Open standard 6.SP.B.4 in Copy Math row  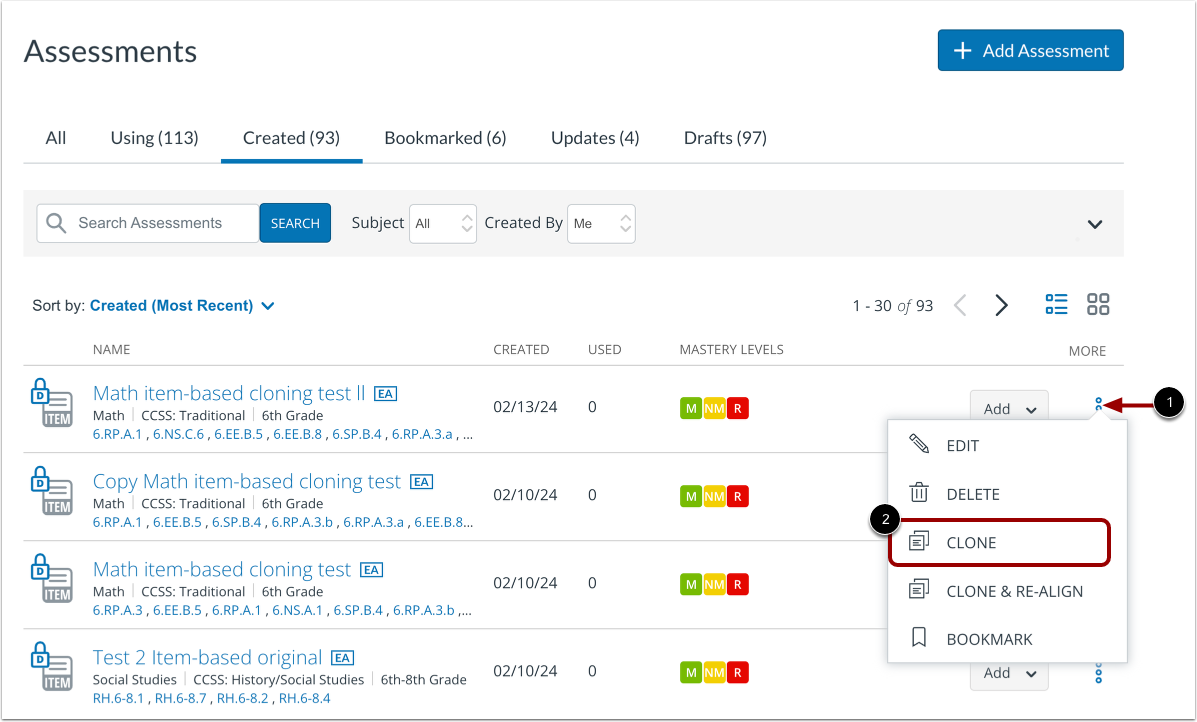(x=237, y=523)
